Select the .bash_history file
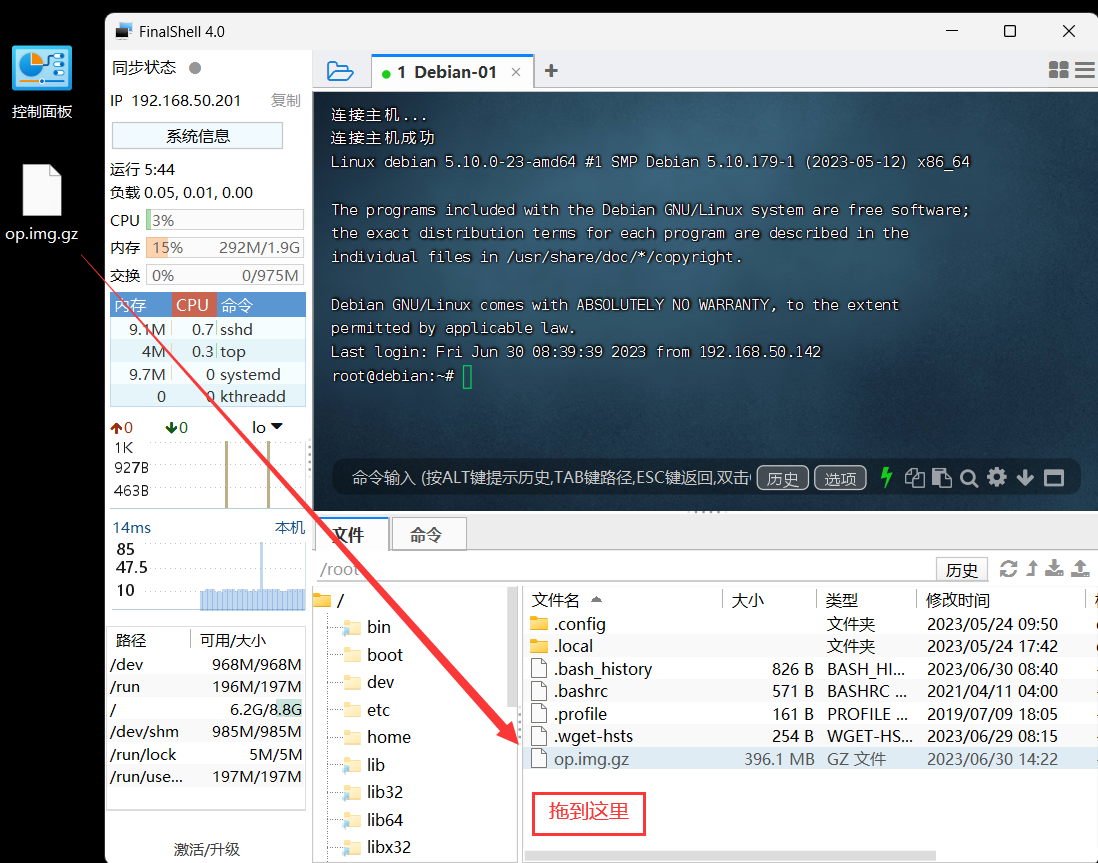This screenshot has width=1098, height=863. coord(810,669)
